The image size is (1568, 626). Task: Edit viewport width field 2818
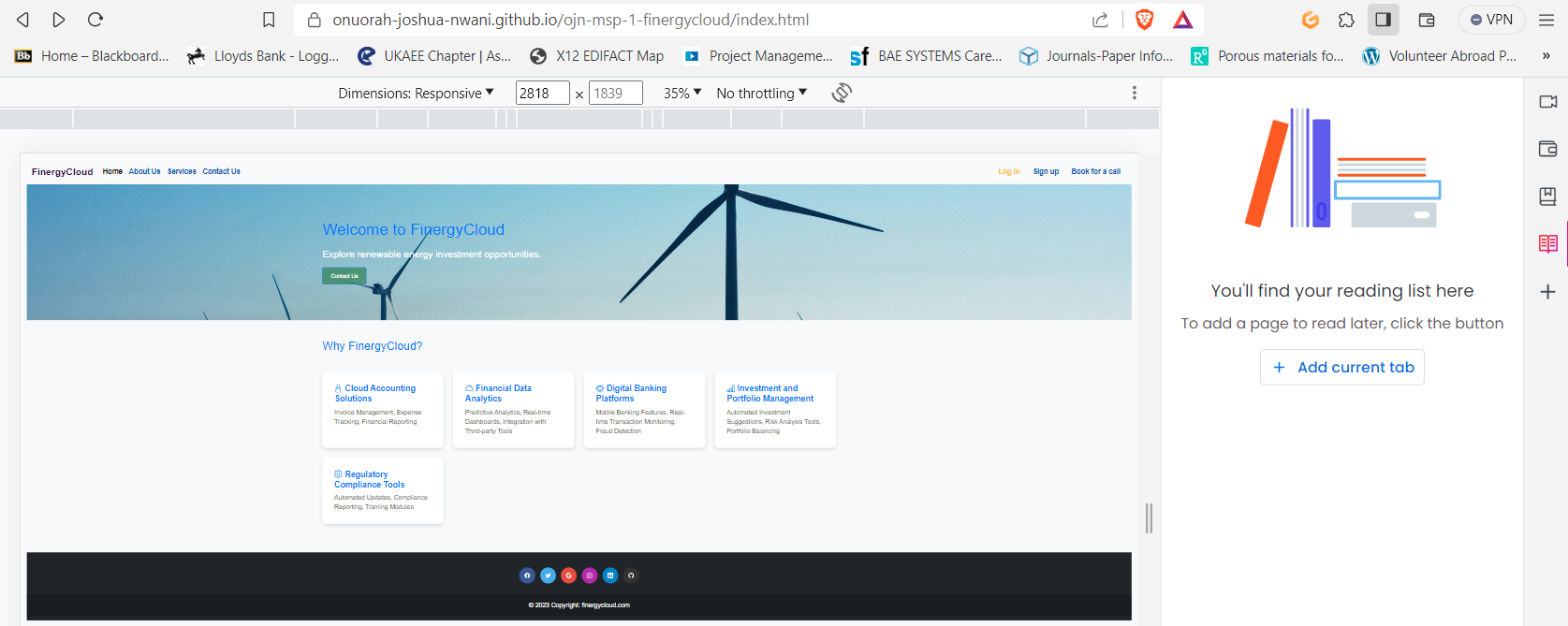[x=542, y=93]
